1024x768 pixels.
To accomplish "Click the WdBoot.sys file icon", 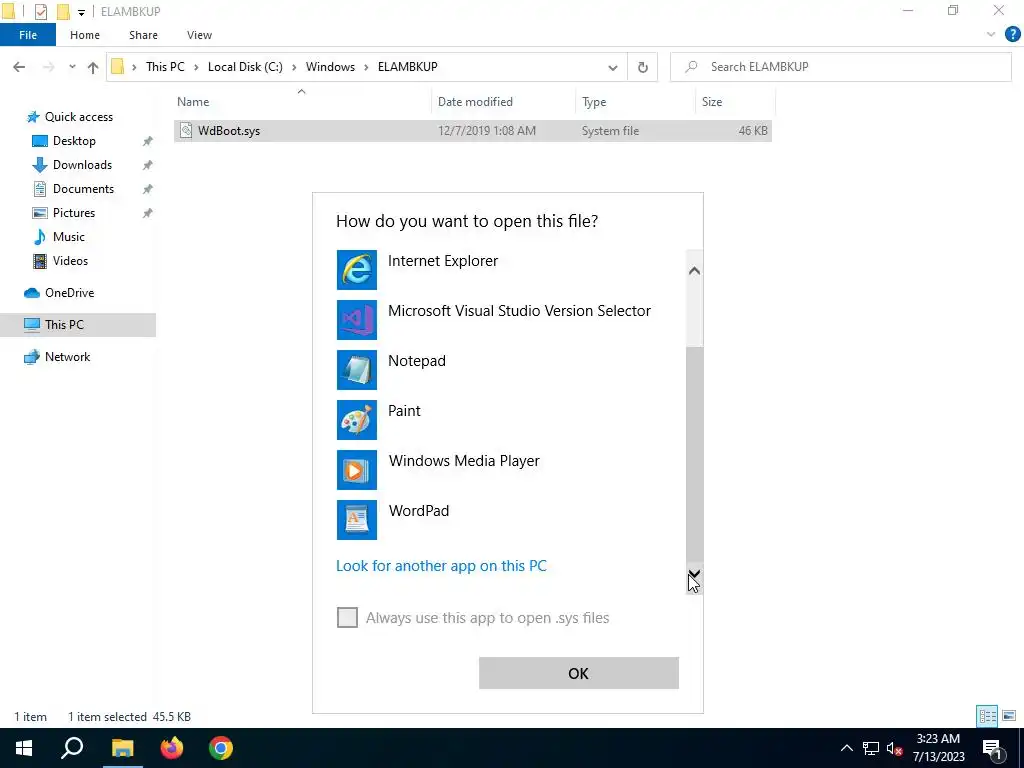I will [x=186, y=131].
